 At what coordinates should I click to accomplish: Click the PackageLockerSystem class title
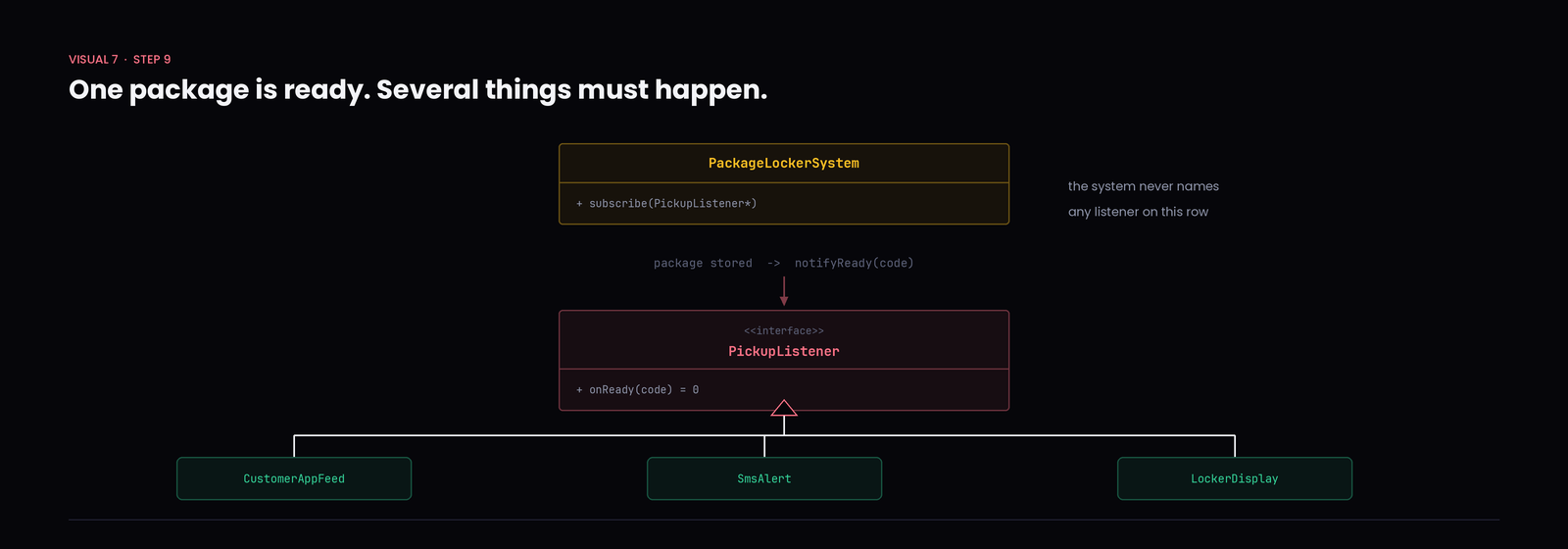784,164
